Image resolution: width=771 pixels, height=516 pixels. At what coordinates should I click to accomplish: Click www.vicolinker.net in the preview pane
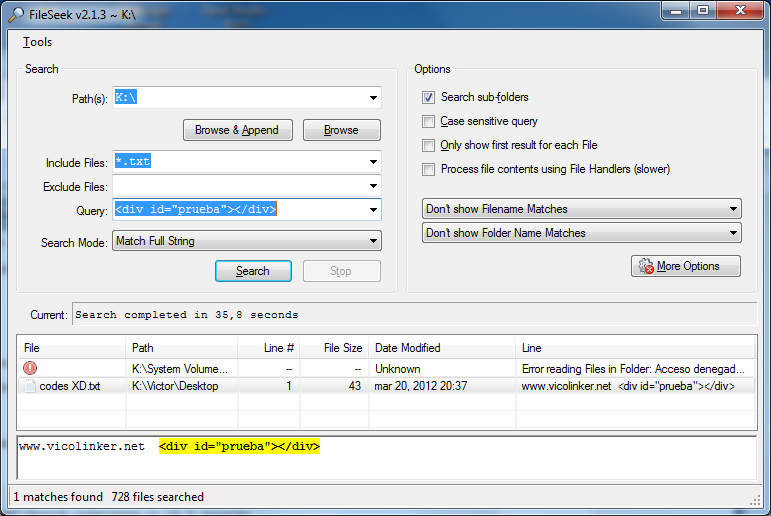[82, 447]
